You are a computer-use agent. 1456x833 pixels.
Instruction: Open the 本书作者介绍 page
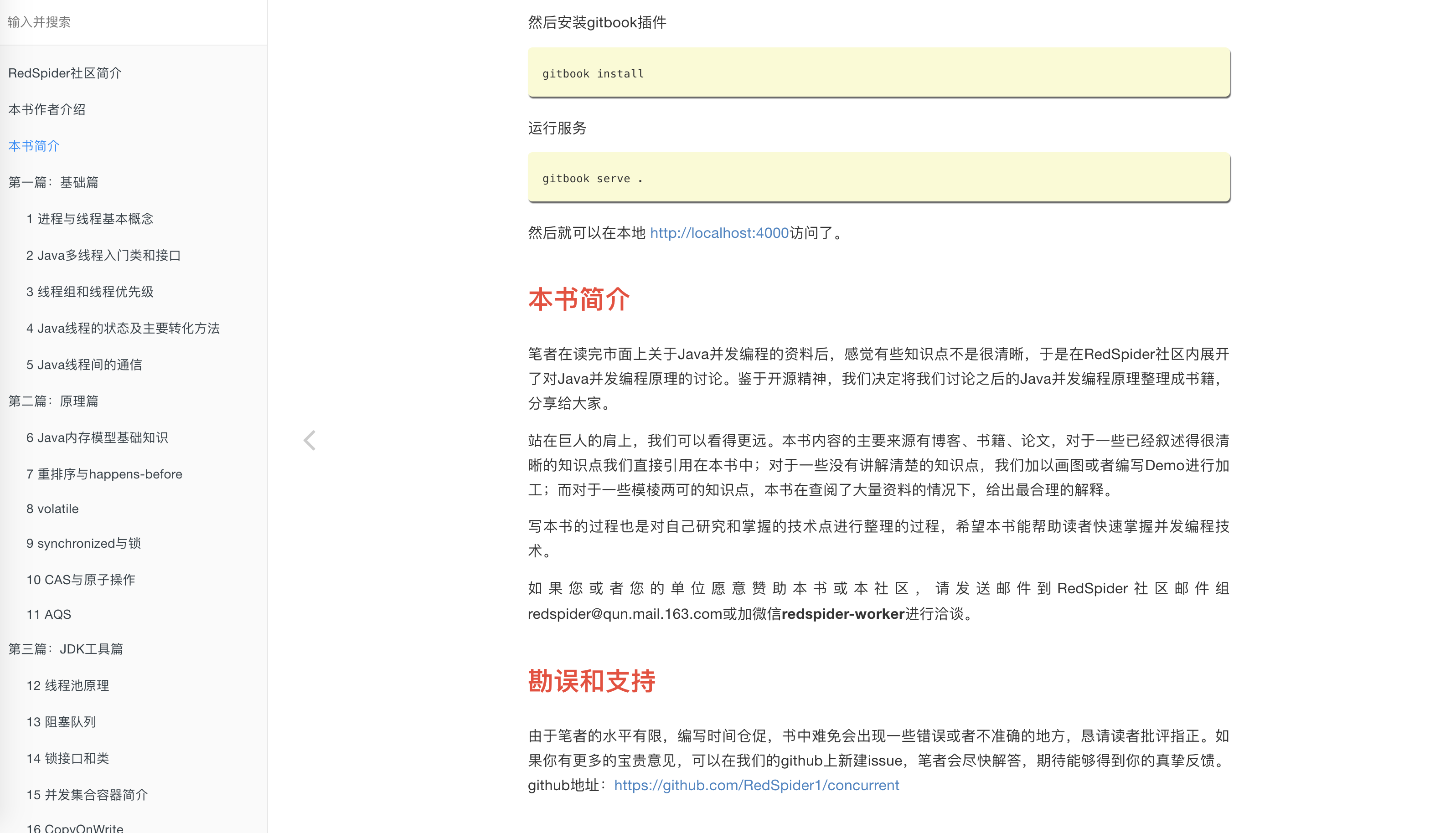pos(47,109)
